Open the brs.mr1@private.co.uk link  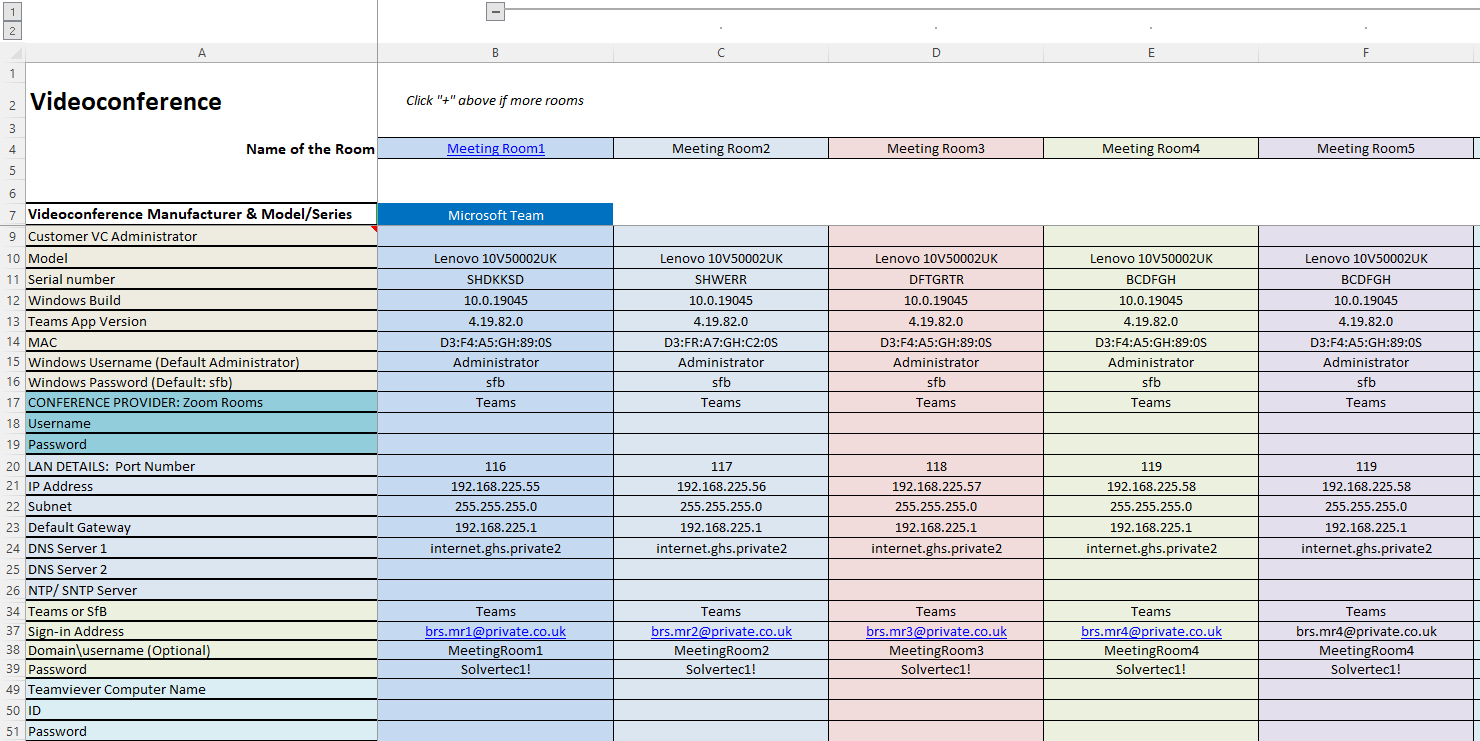tap(496, 632)
